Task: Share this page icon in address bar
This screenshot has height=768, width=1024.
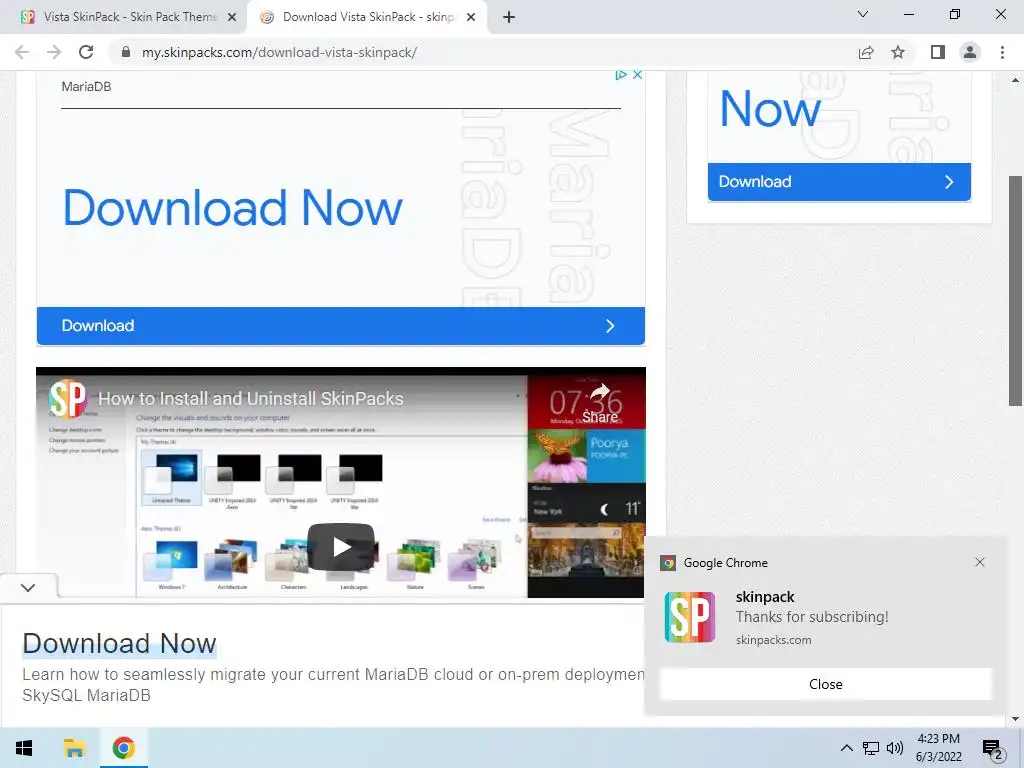Action: tap(866, 52)
